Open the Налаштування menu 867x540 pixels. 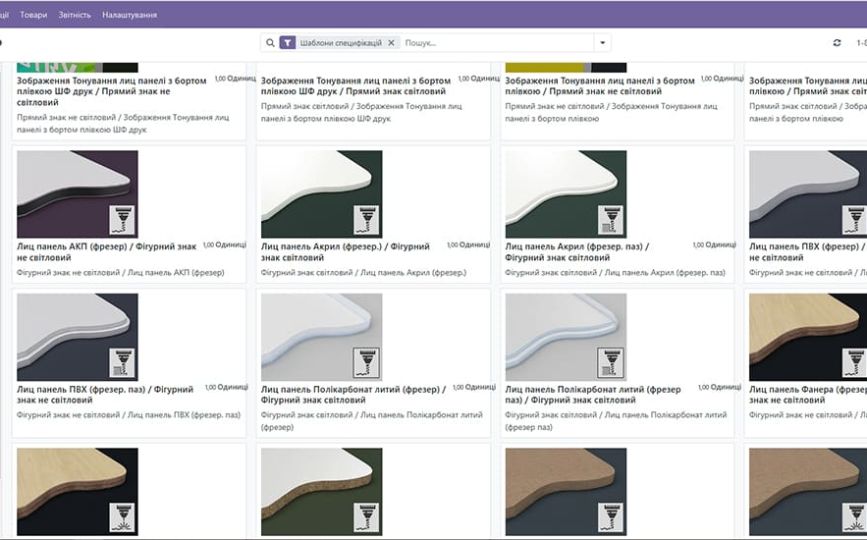coord(129,15)
